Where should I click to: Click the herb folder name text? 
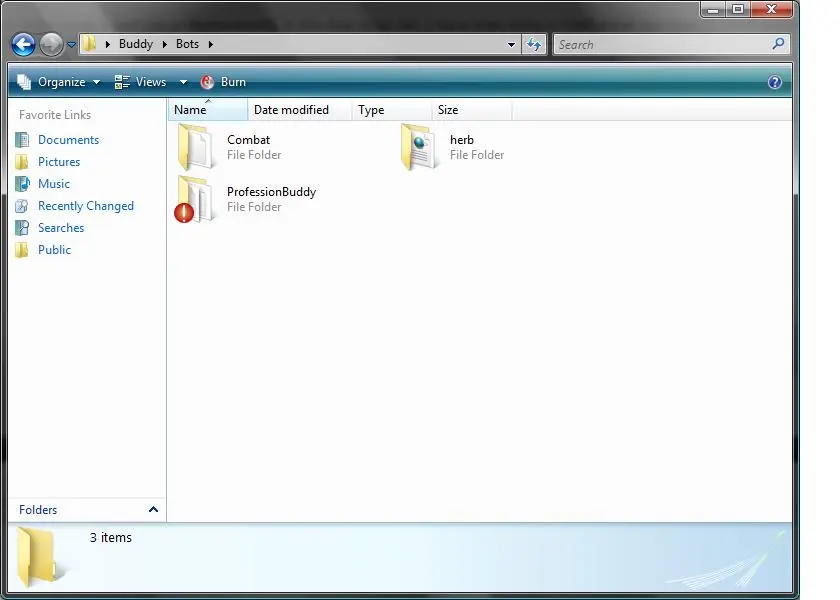(462, 140)
